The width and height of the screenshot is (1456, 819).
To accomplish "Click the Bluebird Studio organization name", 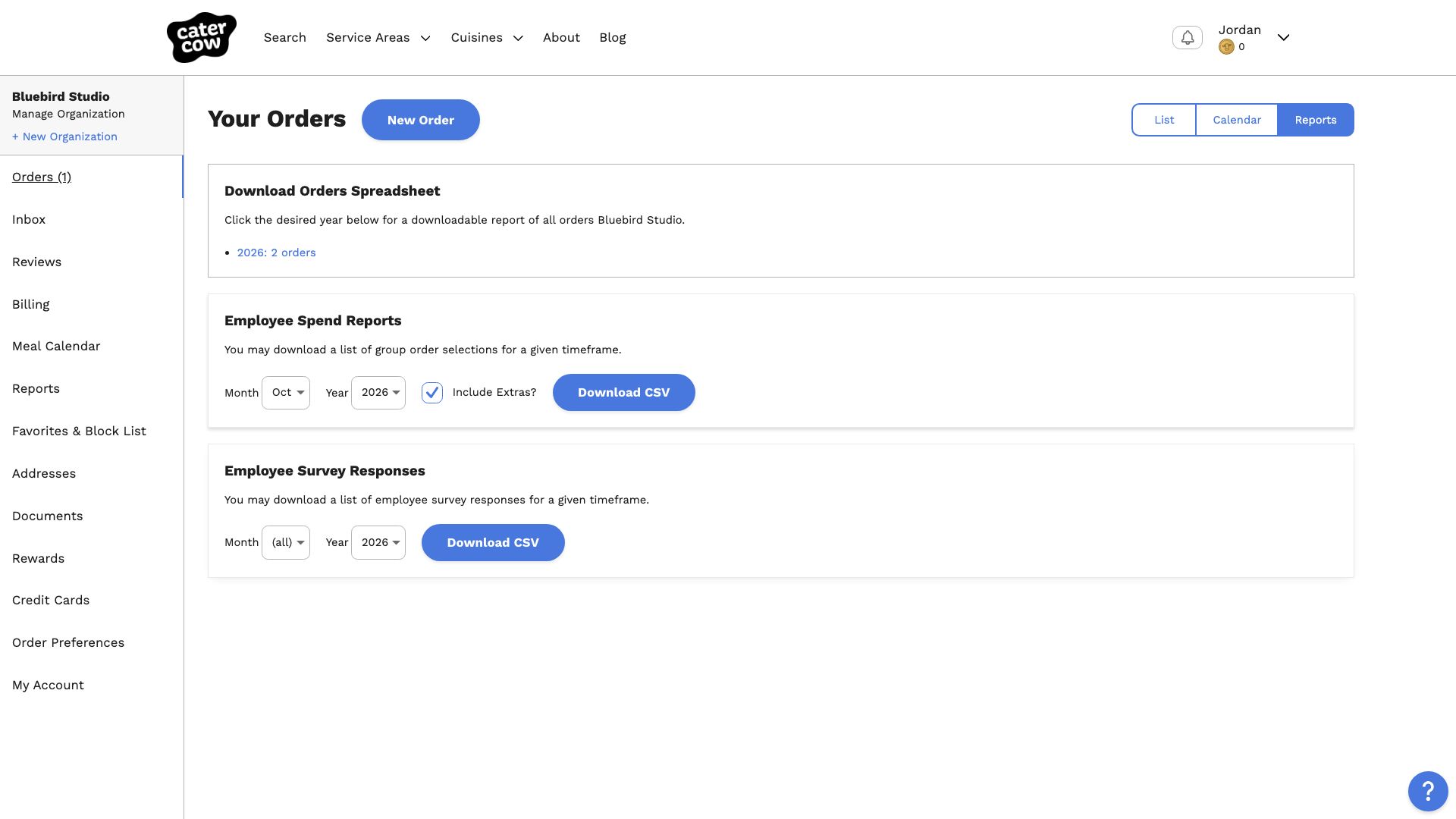I will tap(61, 96).
